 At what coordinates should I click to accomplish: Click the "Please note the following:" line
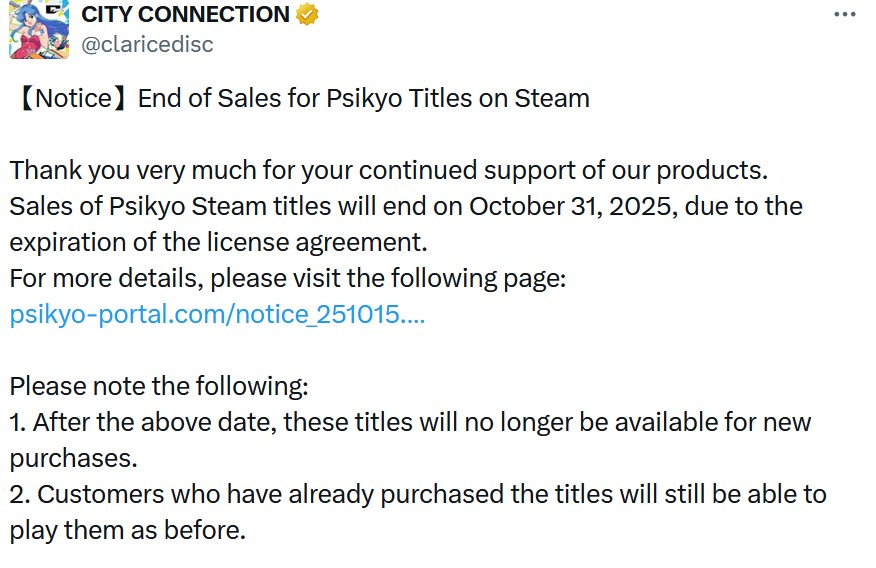159,386
